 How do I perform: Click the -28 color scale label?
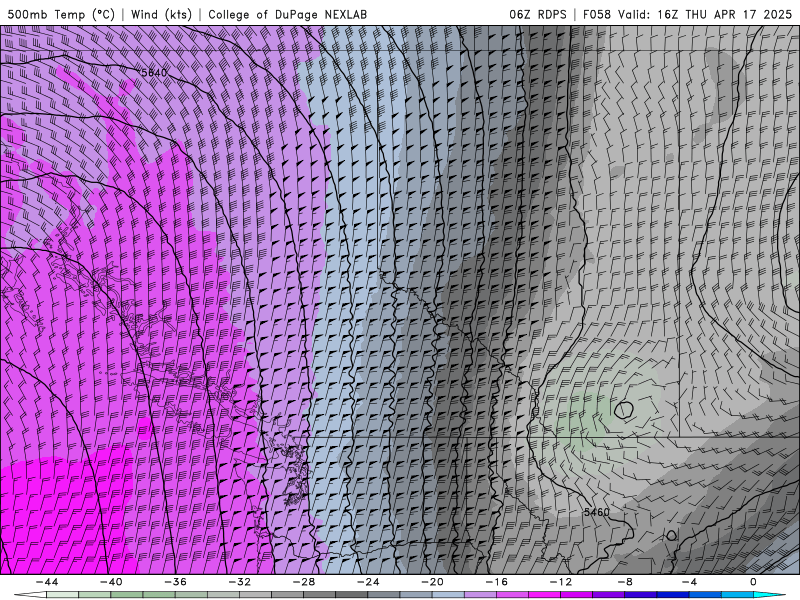coord(304,582)
